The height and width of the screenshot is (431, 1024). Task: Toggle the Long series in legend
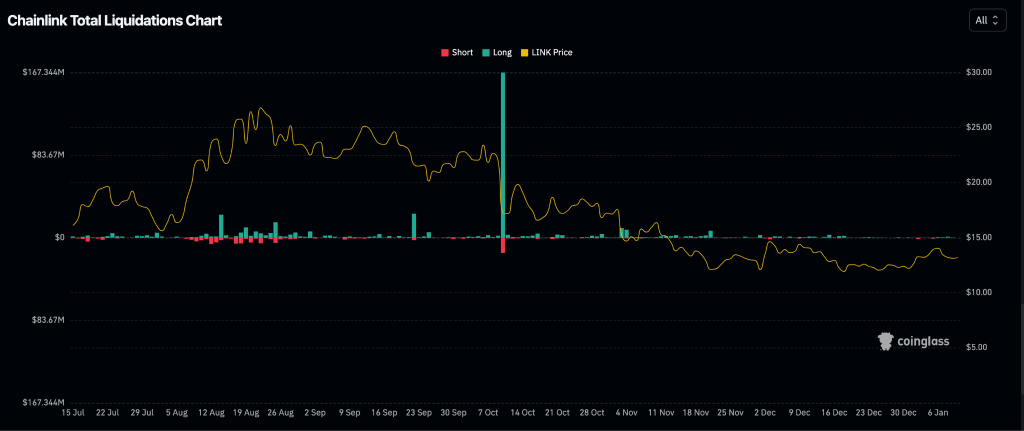tap(498, 52)
